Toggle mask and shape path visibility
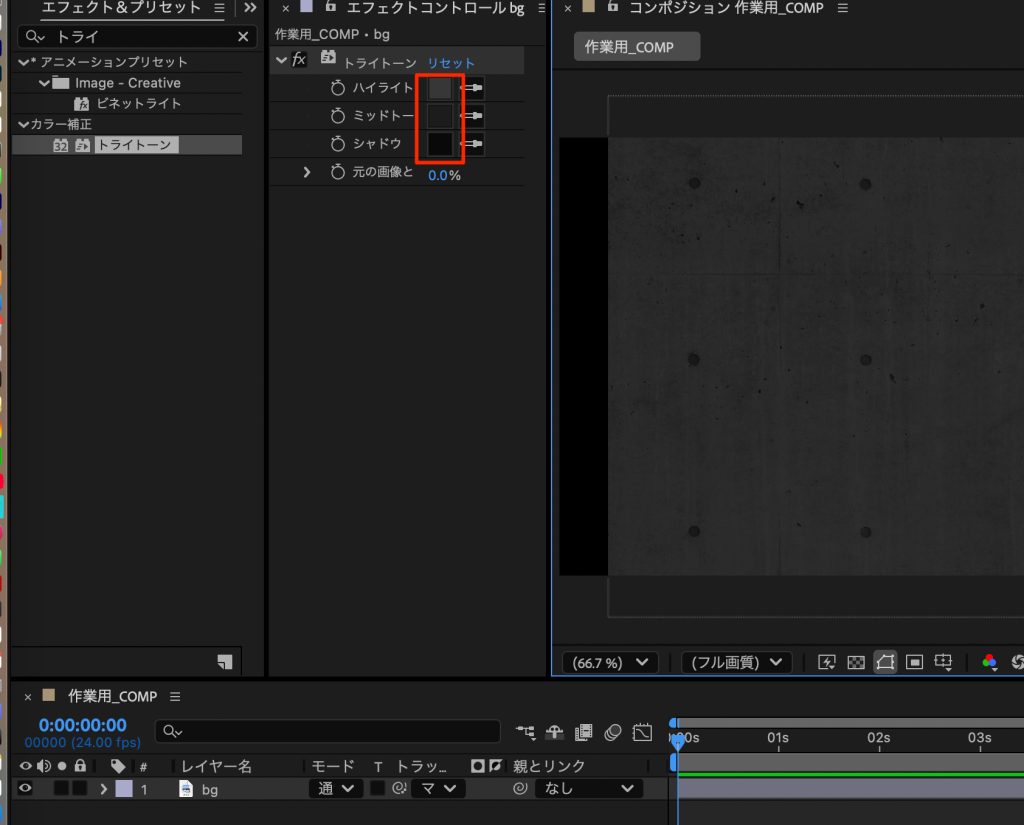This screenshot has width=1024, height=825. point(885,662)
